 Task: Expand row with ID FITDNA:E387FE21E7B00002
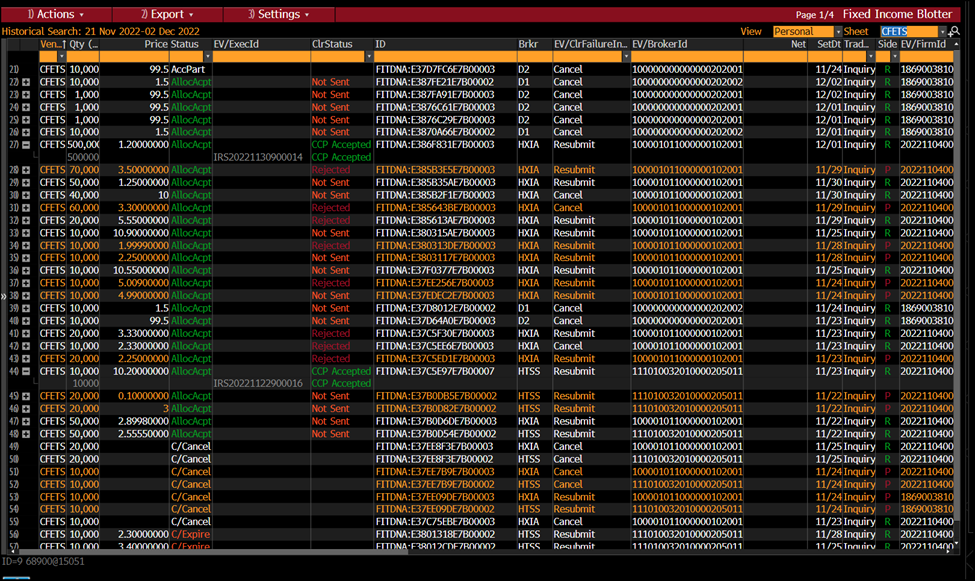click(26, 82)
